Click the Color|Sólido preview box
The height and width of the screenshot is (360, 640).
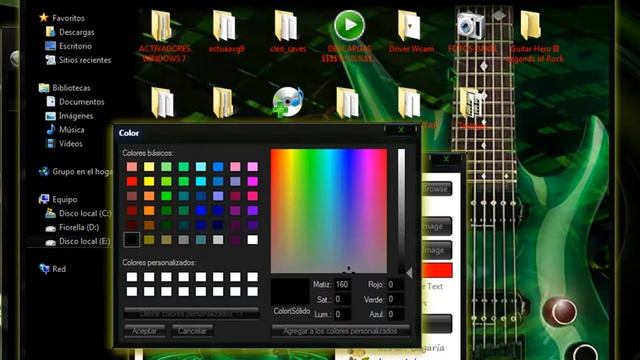coord(290,292)
